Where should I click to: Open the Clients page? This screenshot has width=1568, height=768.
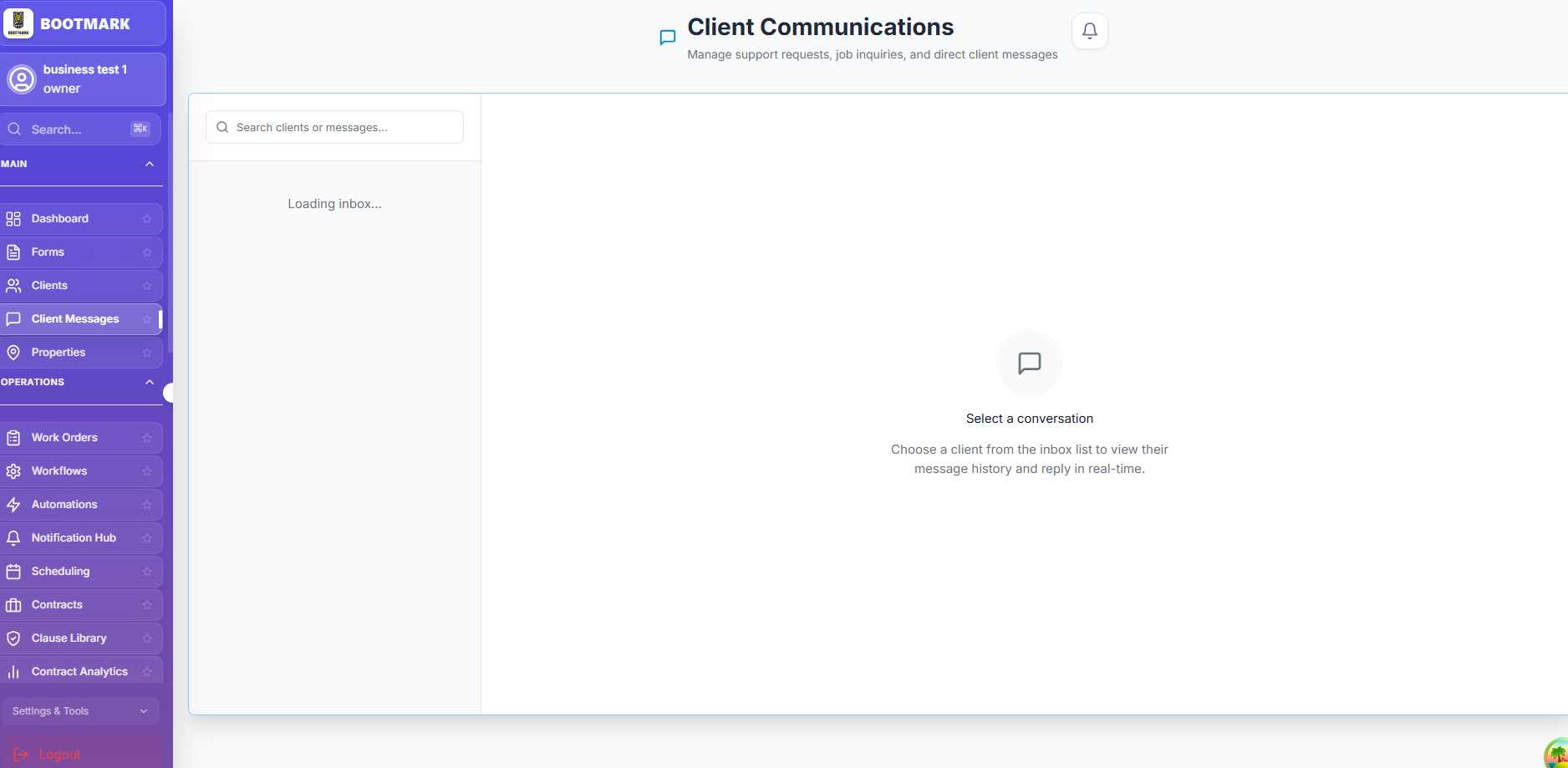pos(81,286)
